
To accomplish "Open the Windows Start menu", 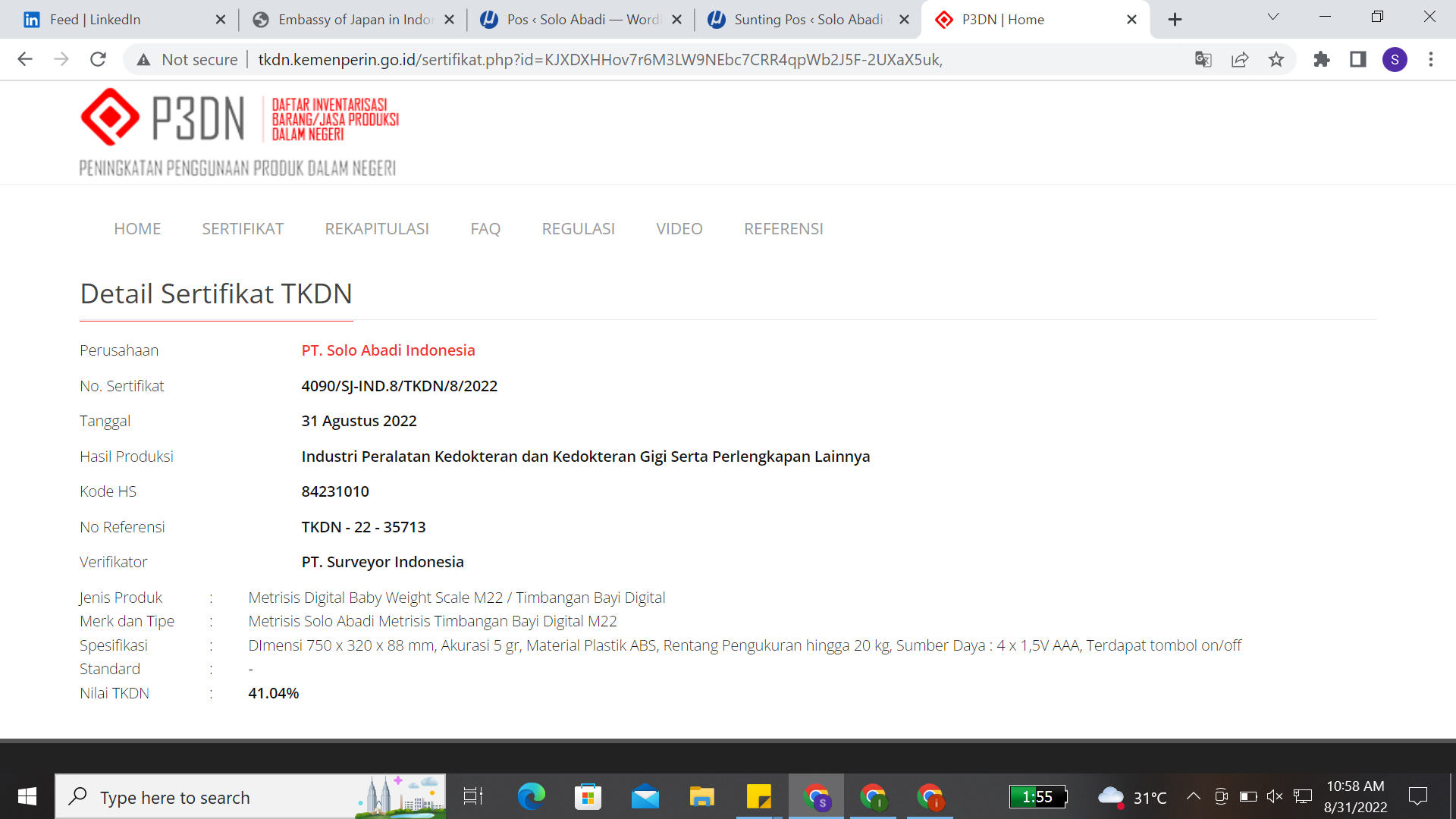I will [27, 796].
